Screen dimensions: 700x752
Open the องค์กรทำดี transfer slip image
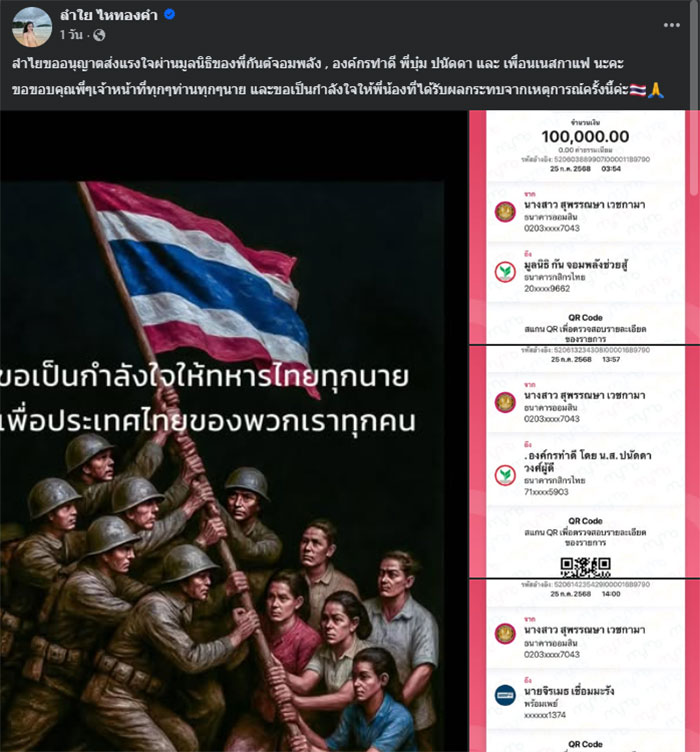pyautogui.click(x=584, y=461)
